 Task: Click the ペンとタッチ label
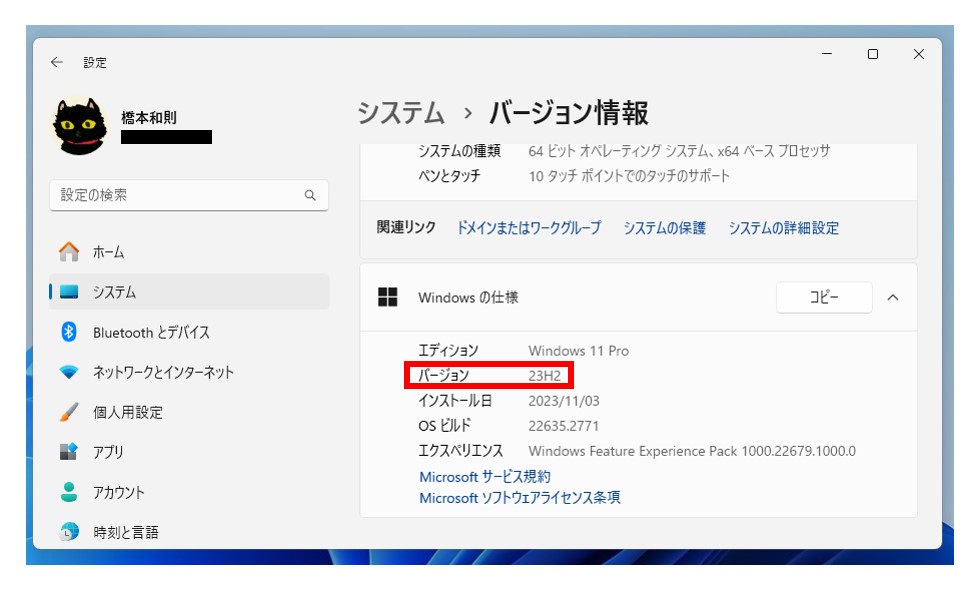449,176
